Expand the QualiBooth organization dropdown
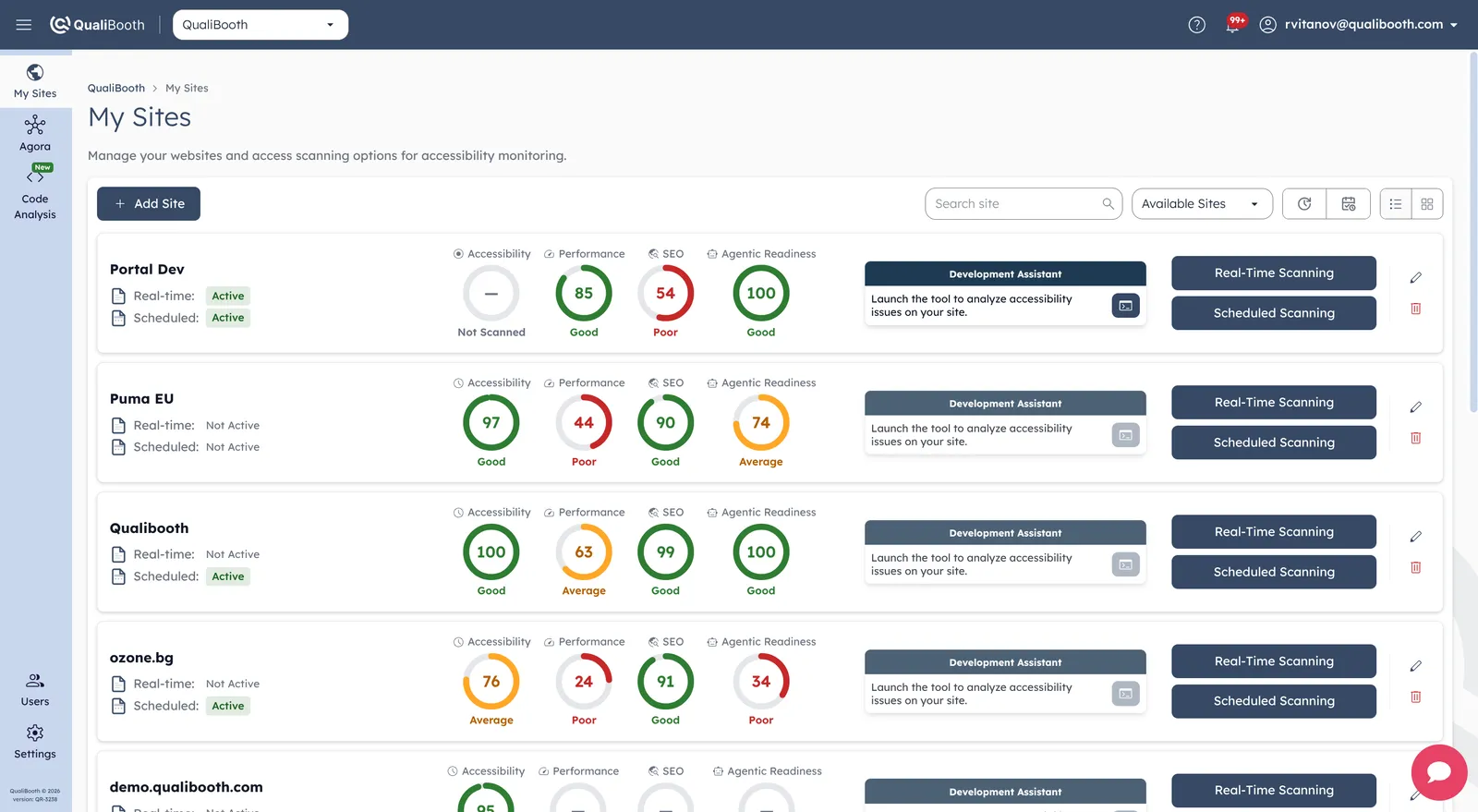This screenshot has height=812, width=1478. 260,25
